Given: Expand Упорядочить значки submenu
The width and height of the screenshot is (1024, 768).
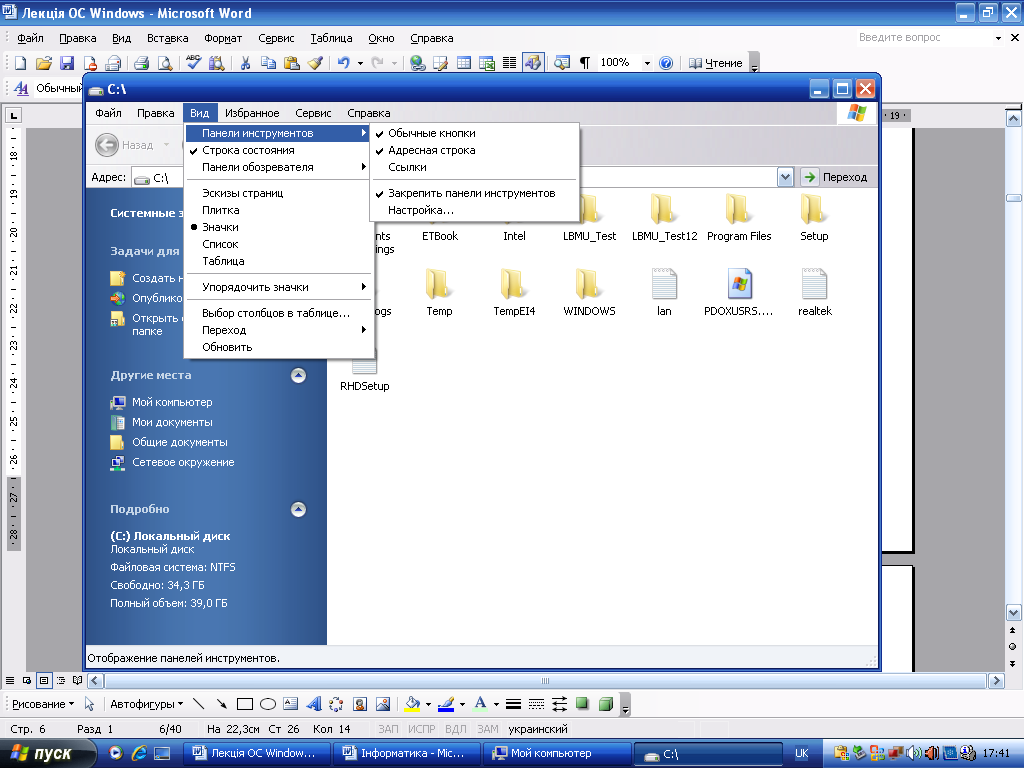Looking at the screenshot, I should (278, 287).
